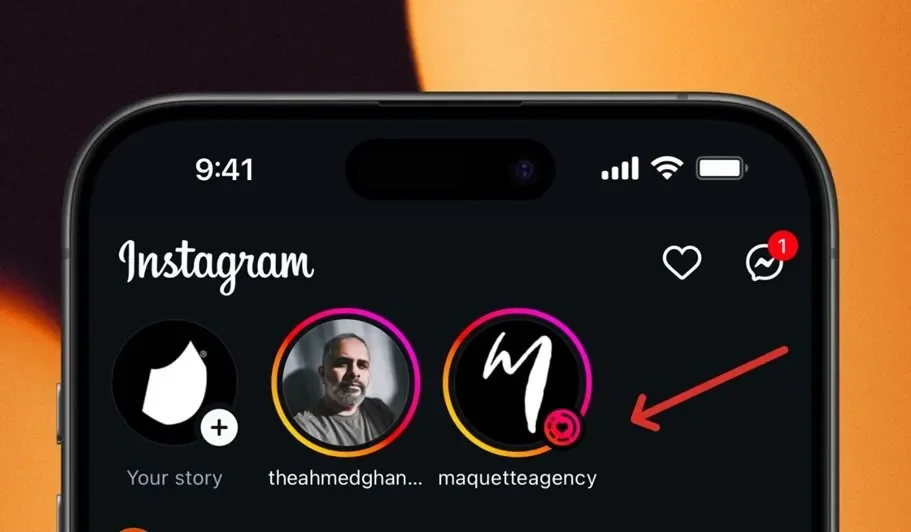
Task: Open the Messenger direct messages icon
Action: click(x=765, y=263)
